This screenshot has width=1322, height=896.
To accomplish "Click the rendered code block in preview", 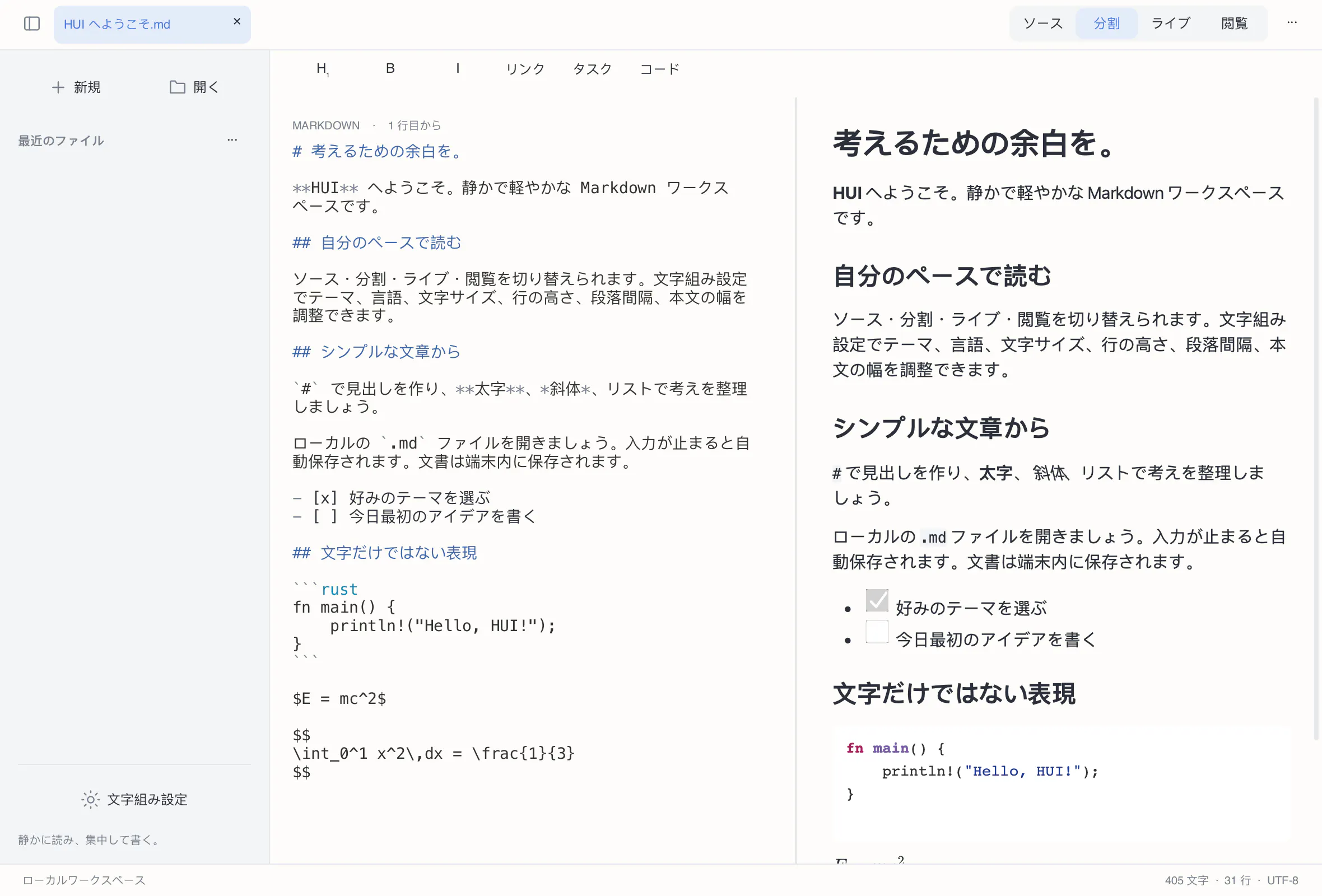I will point(1062,782).
